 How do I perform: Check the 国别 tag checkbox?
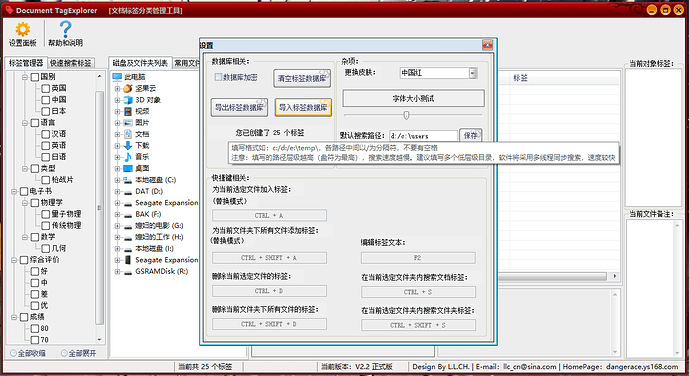point(35,77)
